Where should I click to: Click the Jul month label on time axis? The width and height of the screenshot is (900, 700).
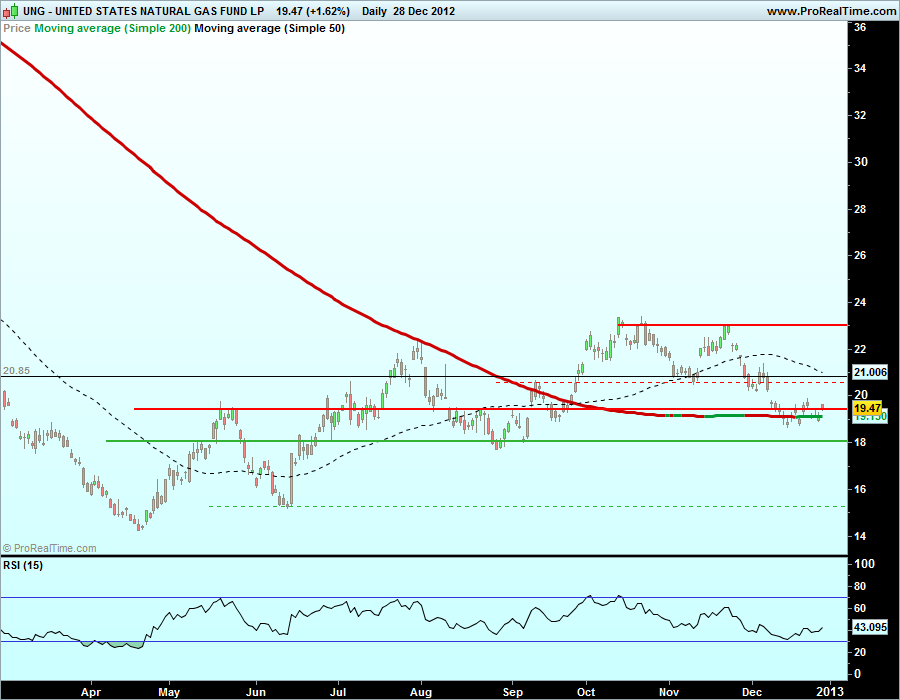(x=338, y=692)
